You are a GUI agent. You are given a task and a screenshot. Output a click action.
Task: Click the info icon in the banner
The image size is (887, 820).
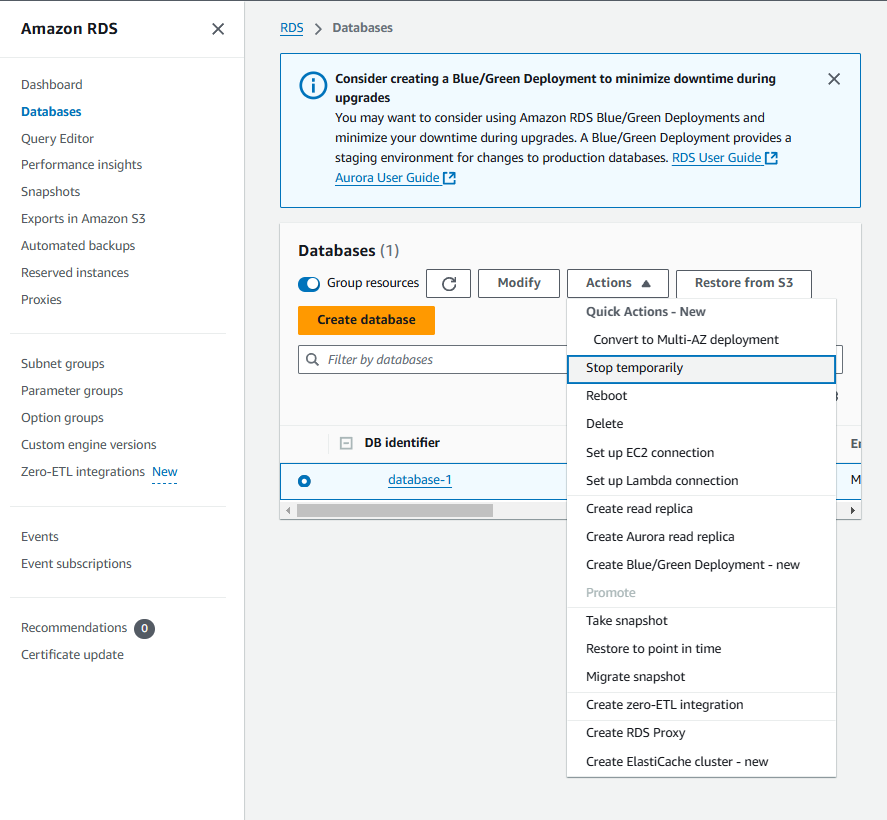click(x=313, y=85)
